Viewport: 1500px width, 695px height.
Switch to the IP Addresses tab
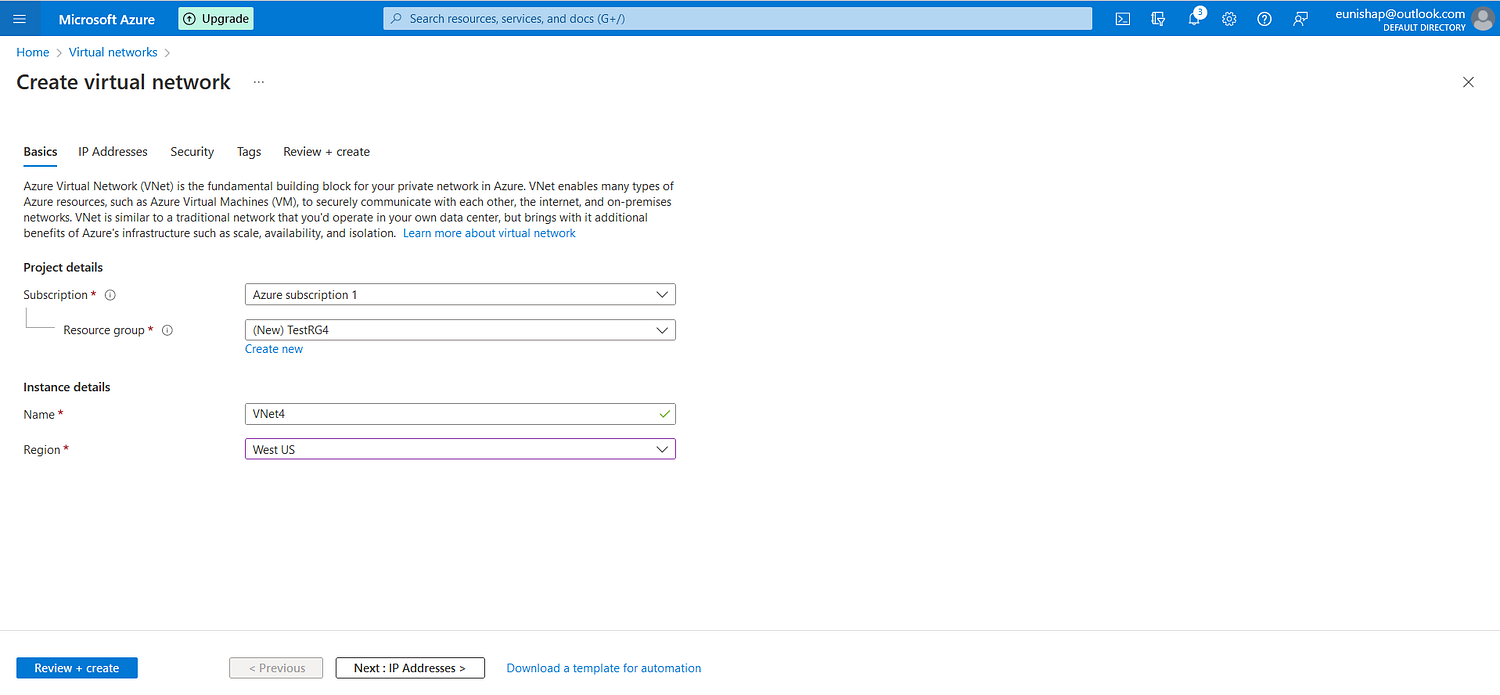[113, 152]
